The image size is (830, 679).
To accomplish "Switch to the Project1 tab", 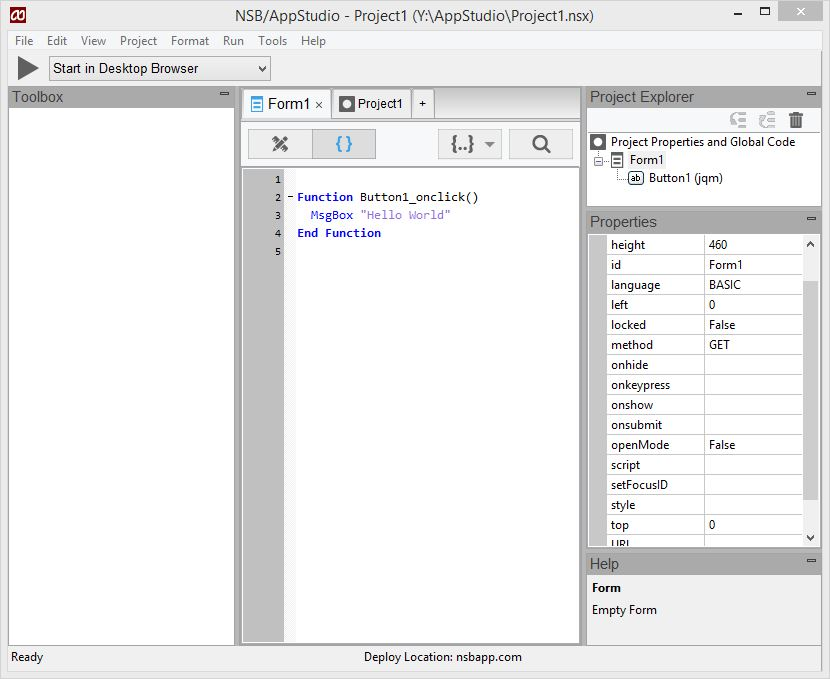I will pyautogui.click(x=371, y=104).
